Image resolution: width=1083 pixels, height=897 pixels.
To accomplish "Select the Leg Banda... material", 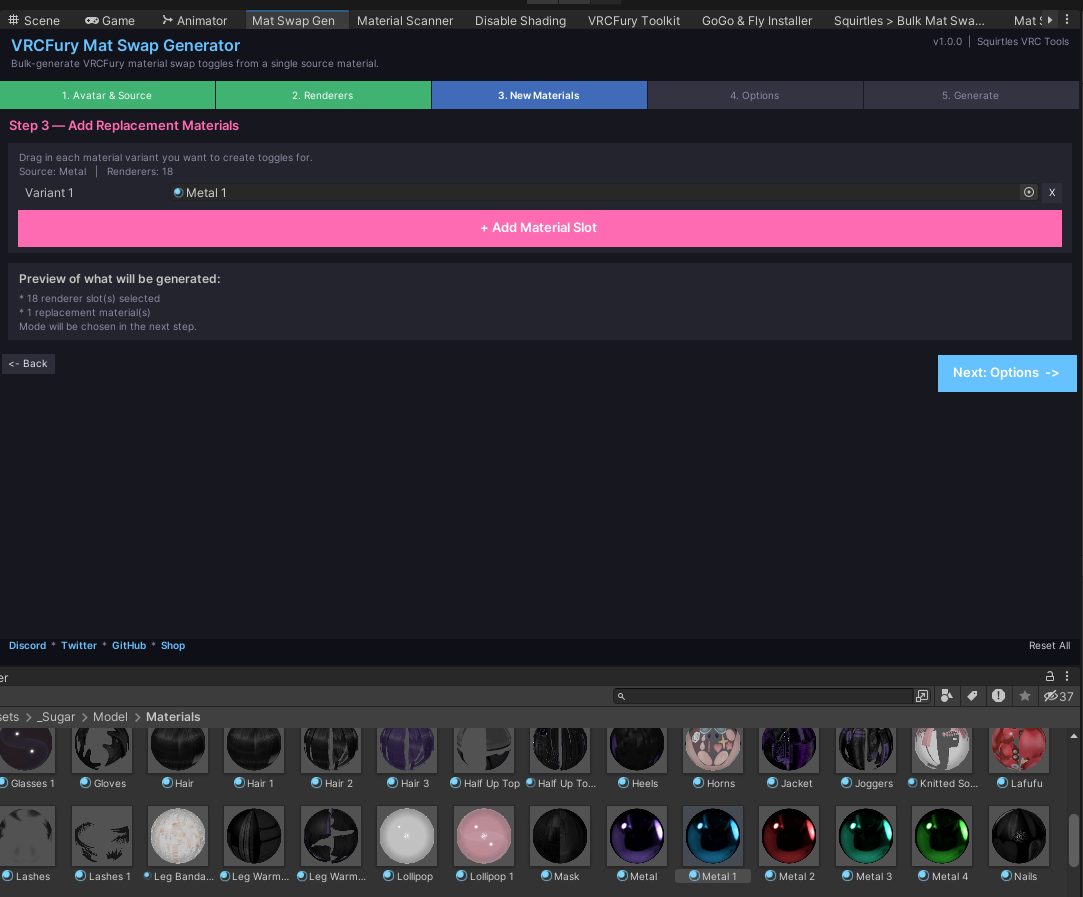I will coord(178,844).
